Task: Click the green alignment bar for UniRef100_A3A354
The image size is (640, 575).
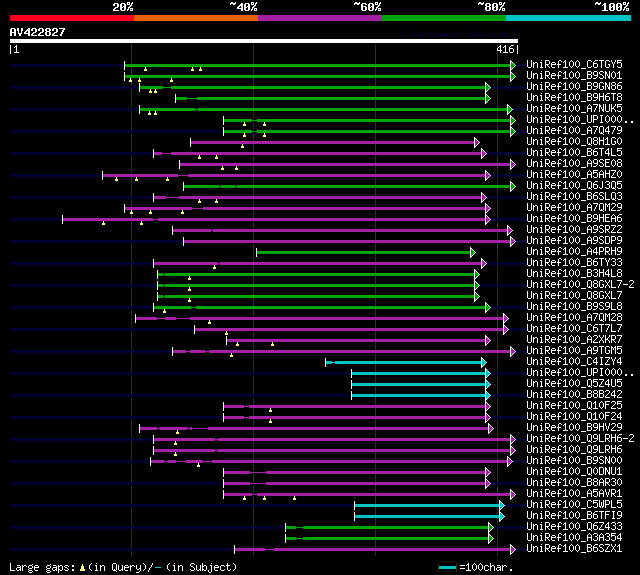Action: click(x=389, y=539)
